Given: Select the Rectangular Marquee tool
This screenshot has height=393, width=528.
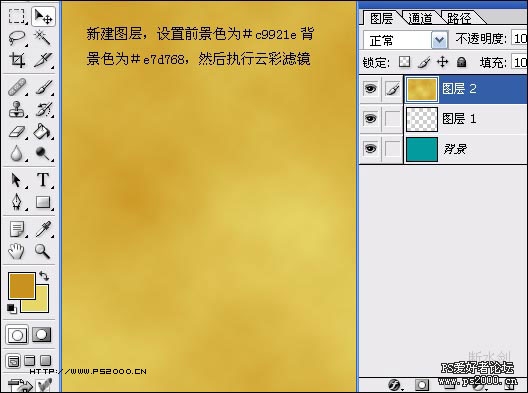Looking at the screenshot, I should [x=16, y=16].
